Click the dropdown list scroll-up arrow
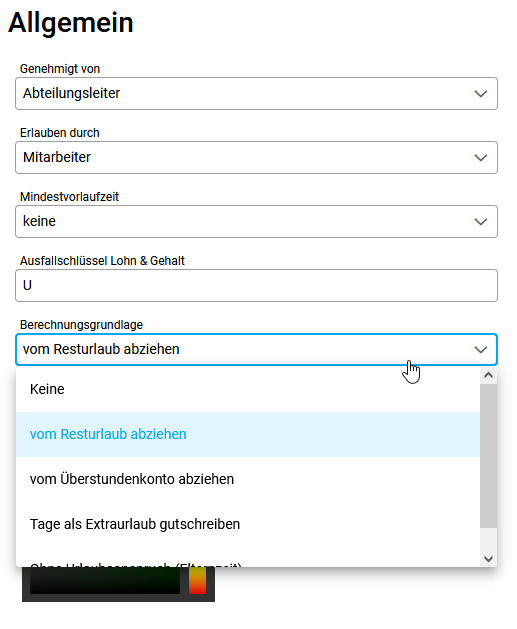 click(489, 375)
